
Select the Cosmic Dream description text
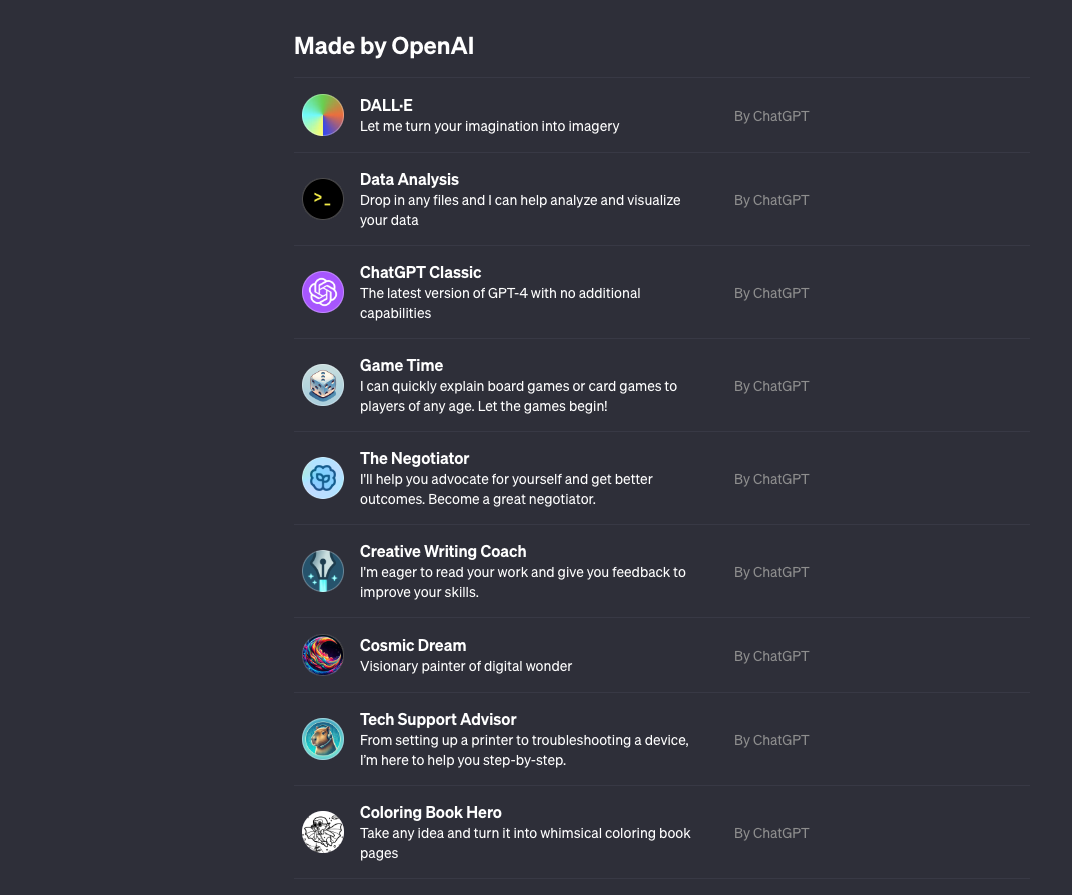click(x=466, y=666)
